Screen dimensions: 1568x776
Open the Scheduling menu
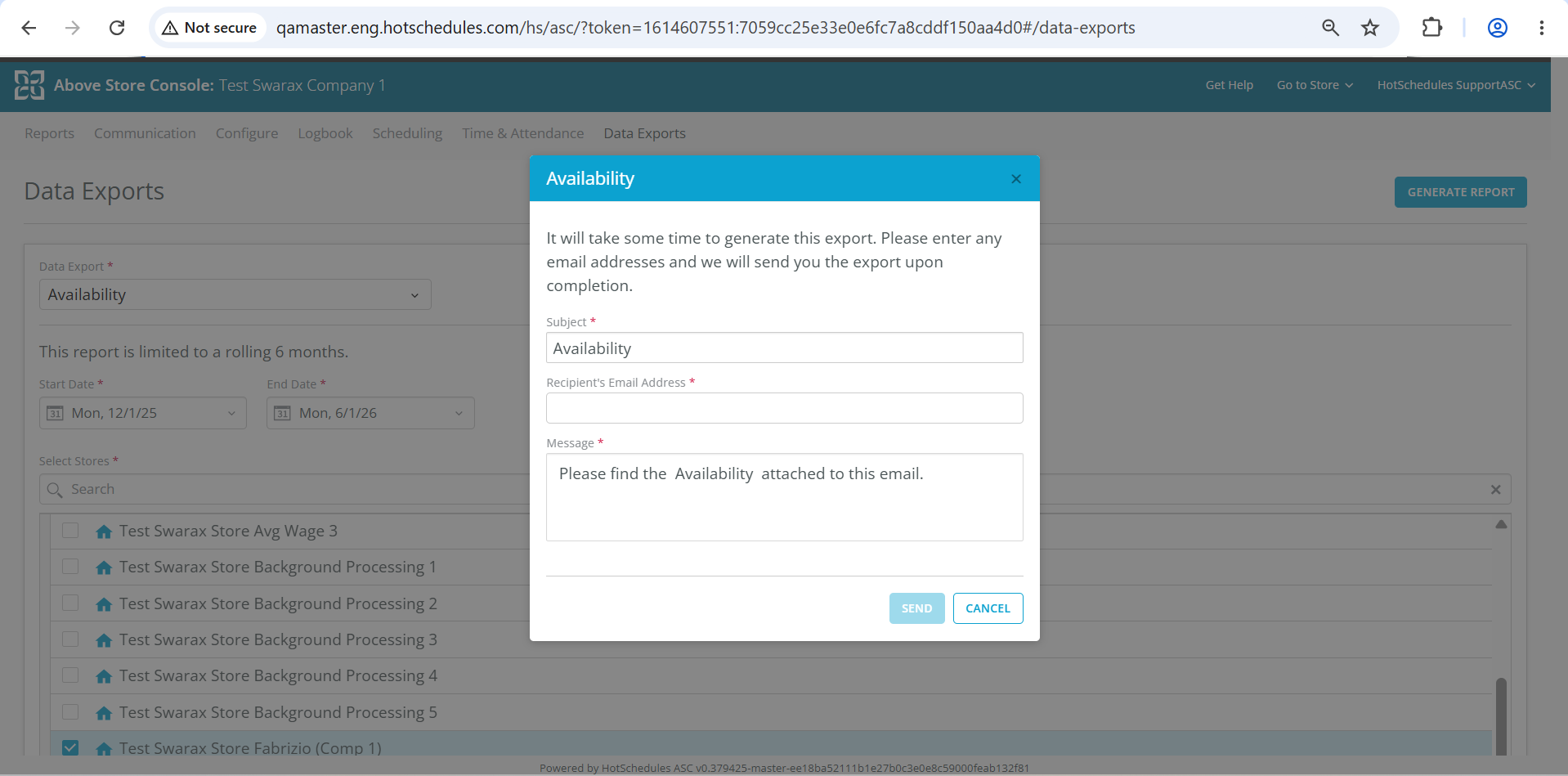(407, 133)
